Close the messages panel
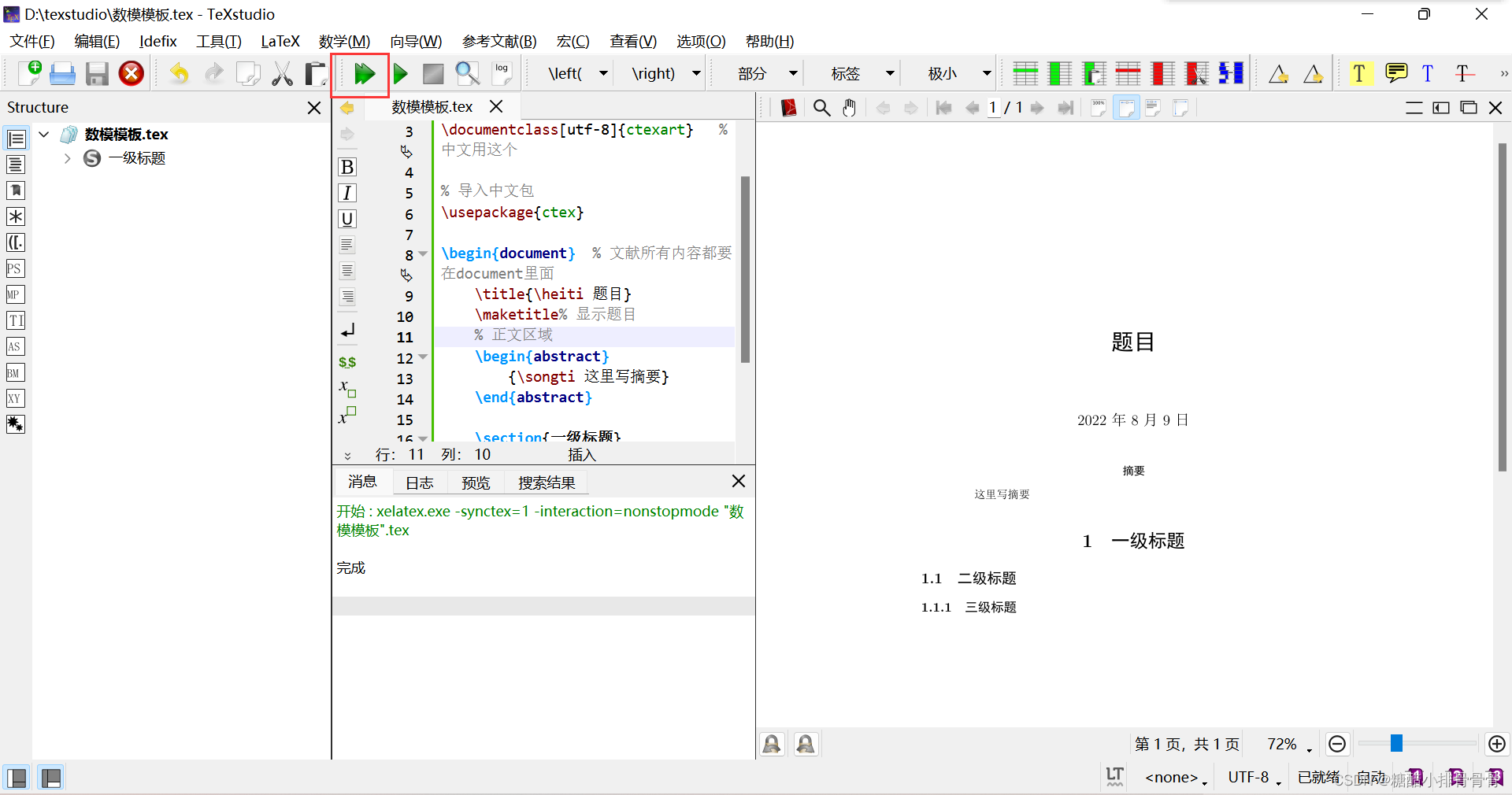The height and width of the screenshot is (795, 1512). click(739, 481)
